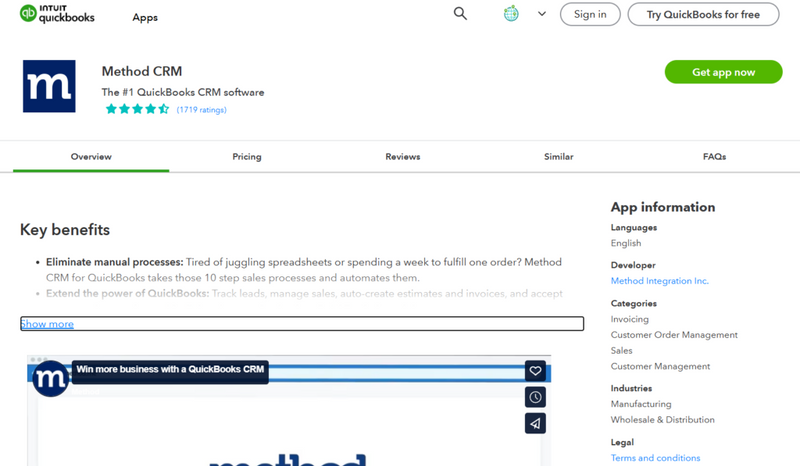800x466 pixels.
Task: Select the Overview tab
Action: pyautogui.click(x=91, y=157)
